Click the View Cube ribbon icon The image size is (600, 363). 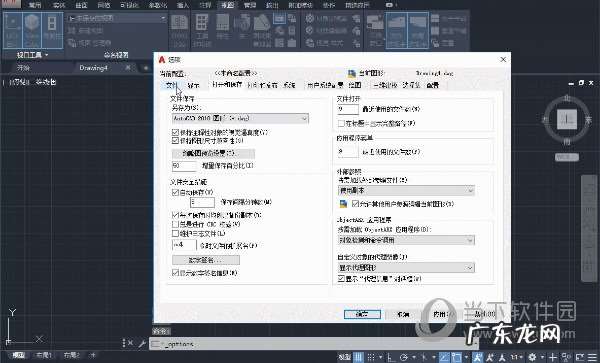click(32, 31)
